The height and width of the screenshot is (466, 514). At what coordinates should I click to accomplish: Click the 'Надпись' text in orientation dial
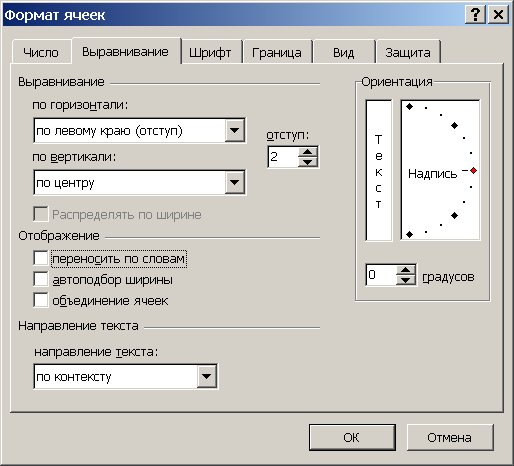coord(432,174)
